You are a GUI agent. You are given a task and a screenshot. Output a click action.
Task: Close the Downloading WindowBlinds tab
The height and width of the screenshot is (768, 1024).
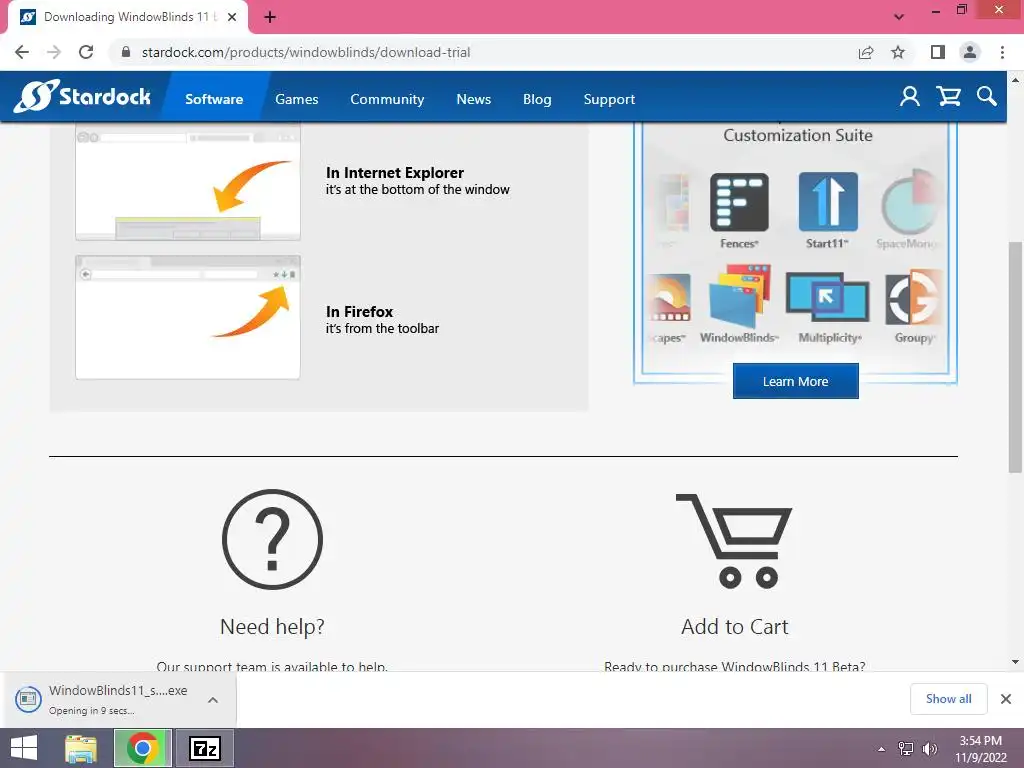pos(232,17)
